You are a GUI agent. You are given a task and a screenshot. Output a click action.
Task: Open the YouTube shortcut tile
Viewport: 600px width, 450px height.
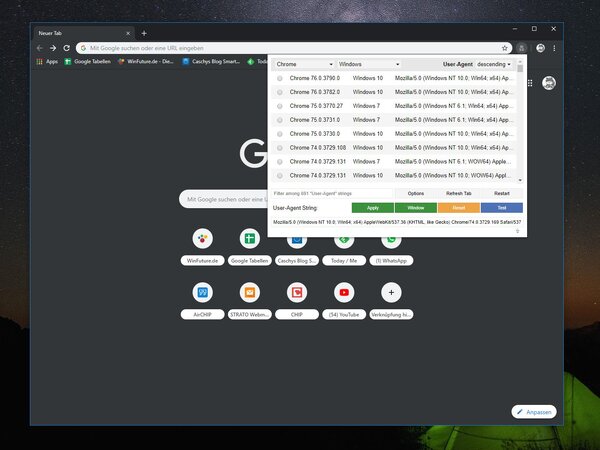pyautogui.click(x=344, y=292)
